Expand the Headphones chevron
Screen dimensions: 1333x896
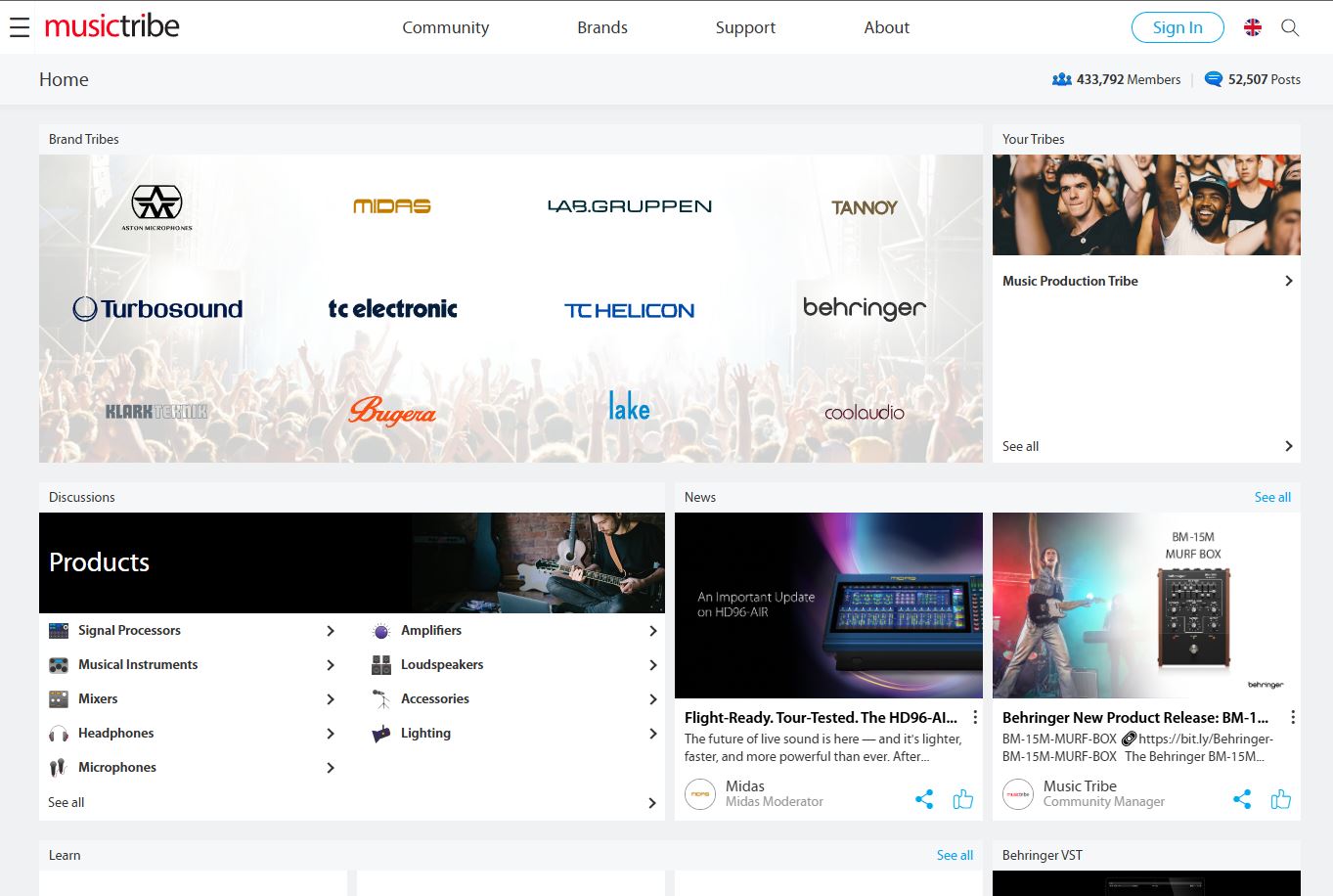[x=331, y=734]
